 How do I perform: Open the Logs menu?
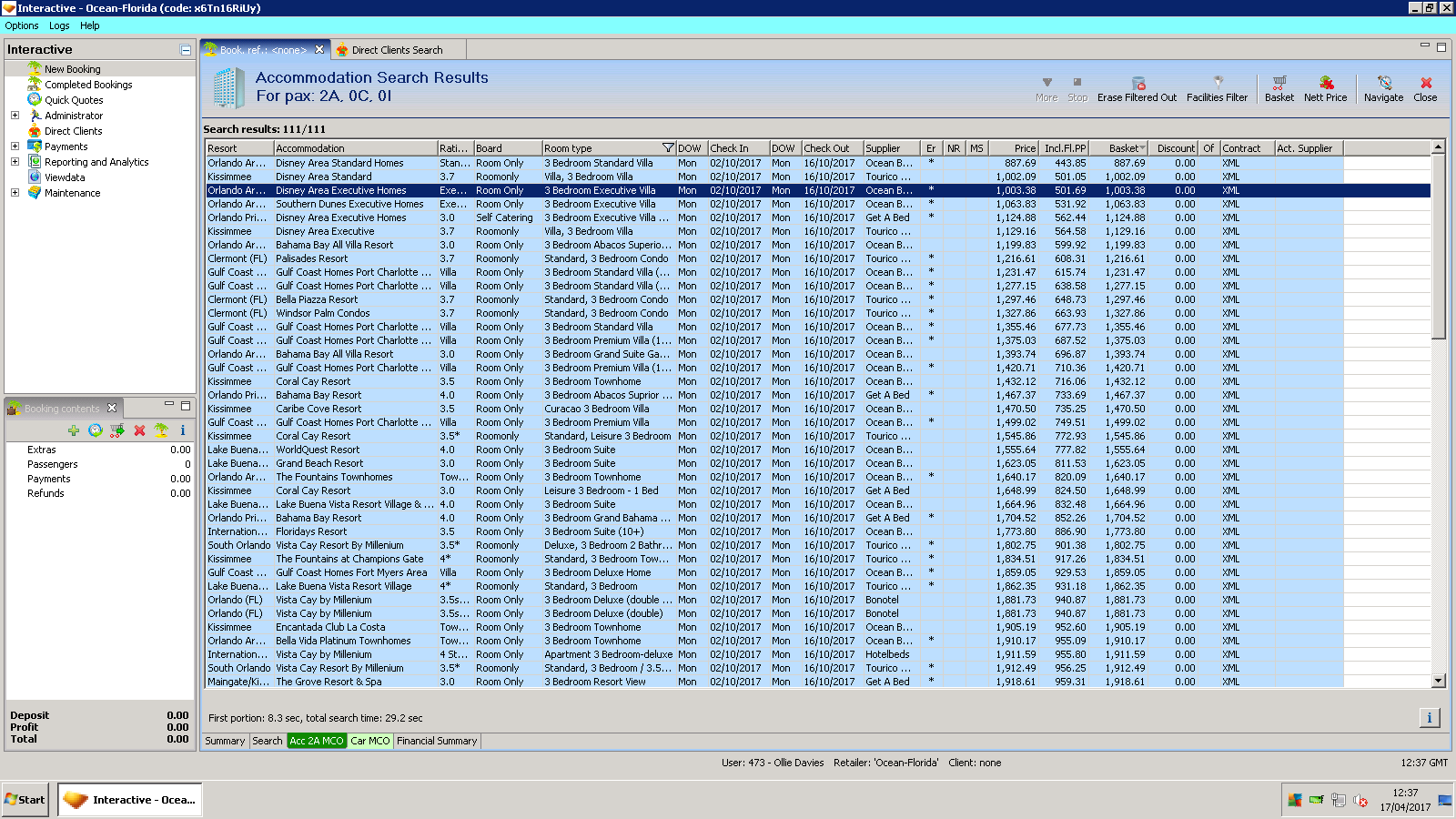(x=59, y=25)
